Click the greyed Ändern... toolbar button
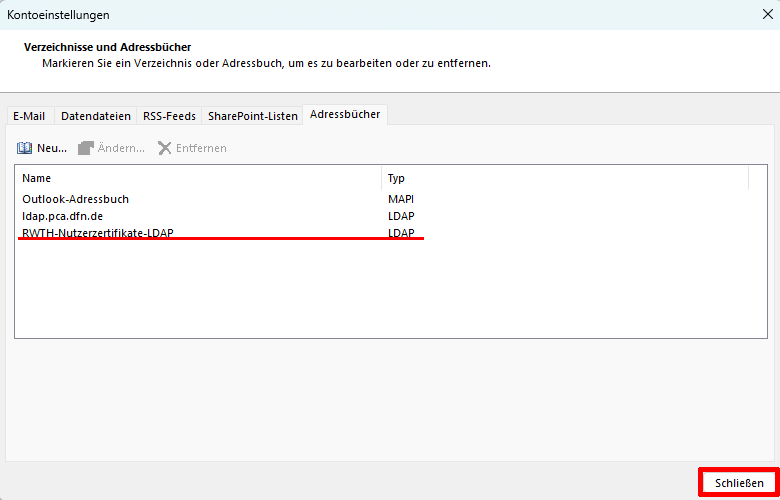Screen dimensions: 780x500 coord(111,148)
